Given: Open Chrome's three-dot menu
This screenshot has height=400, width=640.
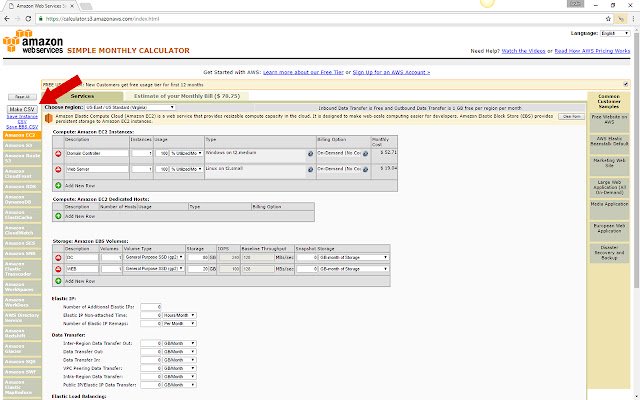Looking at the screenshot, I should (633, 19).
